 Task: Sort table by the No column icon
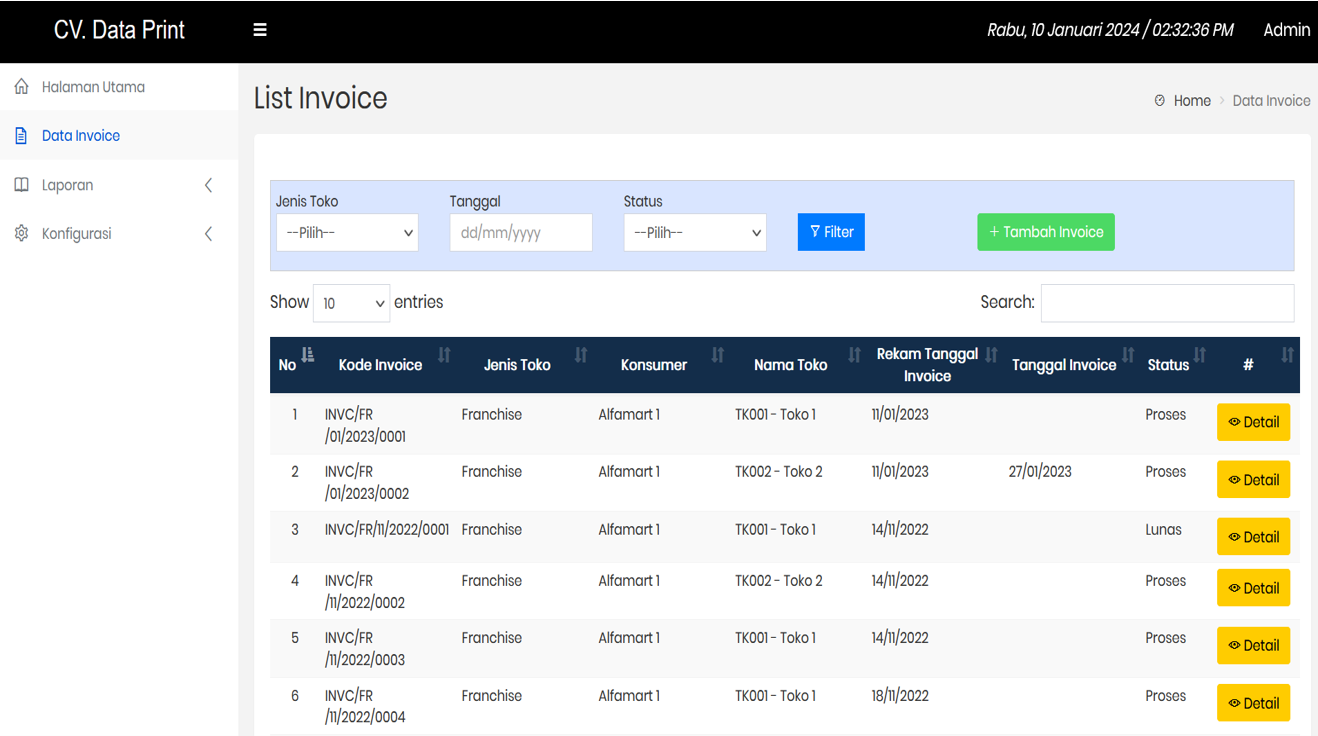[x=308, y=355]
